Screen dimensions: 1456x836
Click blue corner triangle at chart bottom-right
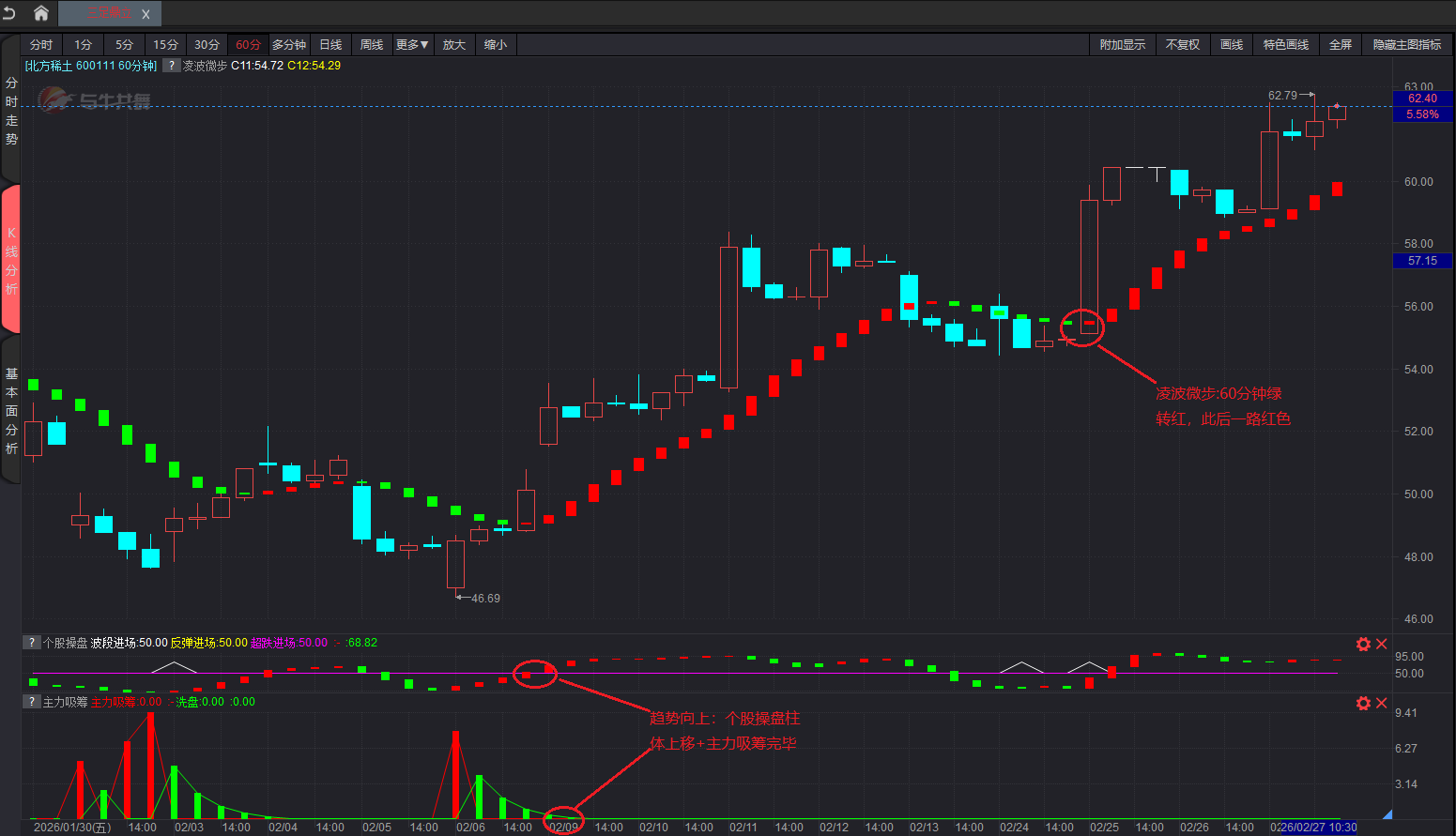(1387, 814)
